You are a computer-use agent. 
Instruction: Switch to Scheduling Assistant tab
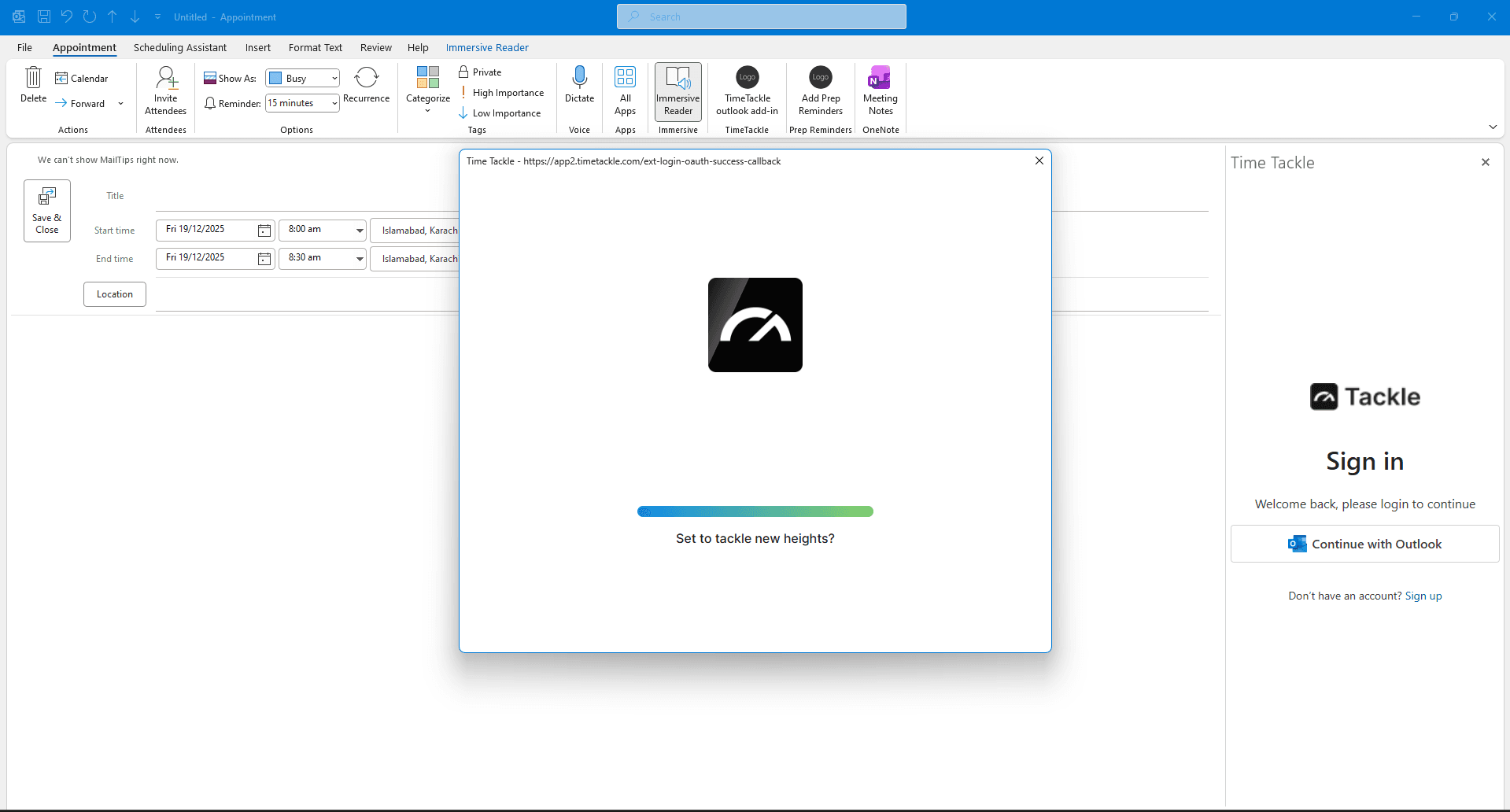point(180,47)
